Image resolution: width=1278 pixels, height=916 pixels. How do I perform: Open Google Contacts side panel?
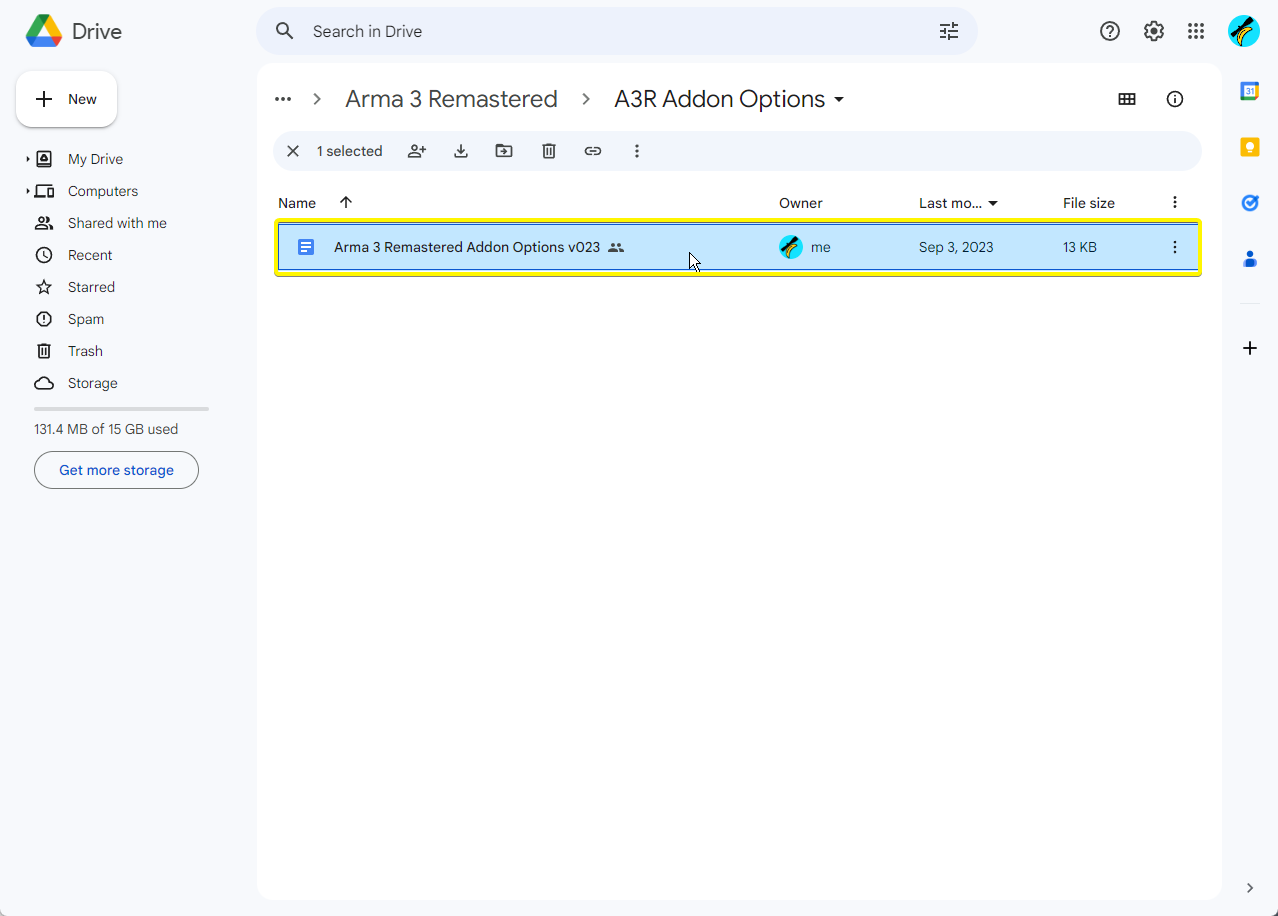(x=1250, y=259)
